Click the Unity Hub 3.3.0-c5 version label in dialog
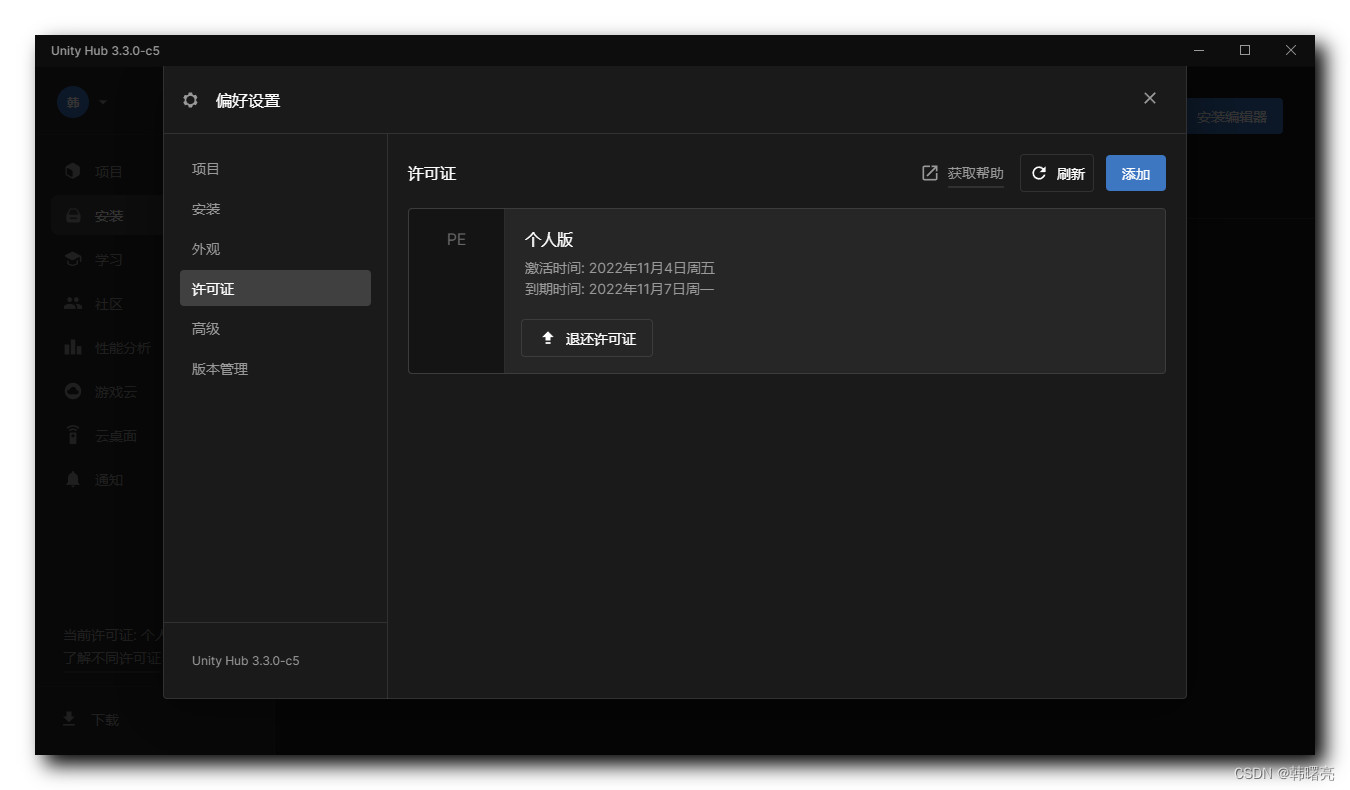The image size is (1350, 790). (x=246, y=661)
